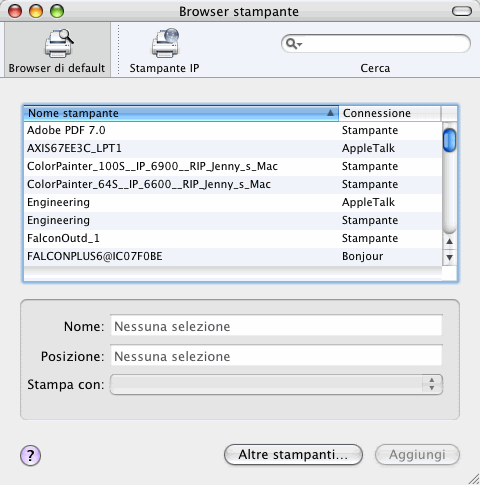
Task: Select the Browser di default toolbar icon
Action: click(x=57, y=50)
